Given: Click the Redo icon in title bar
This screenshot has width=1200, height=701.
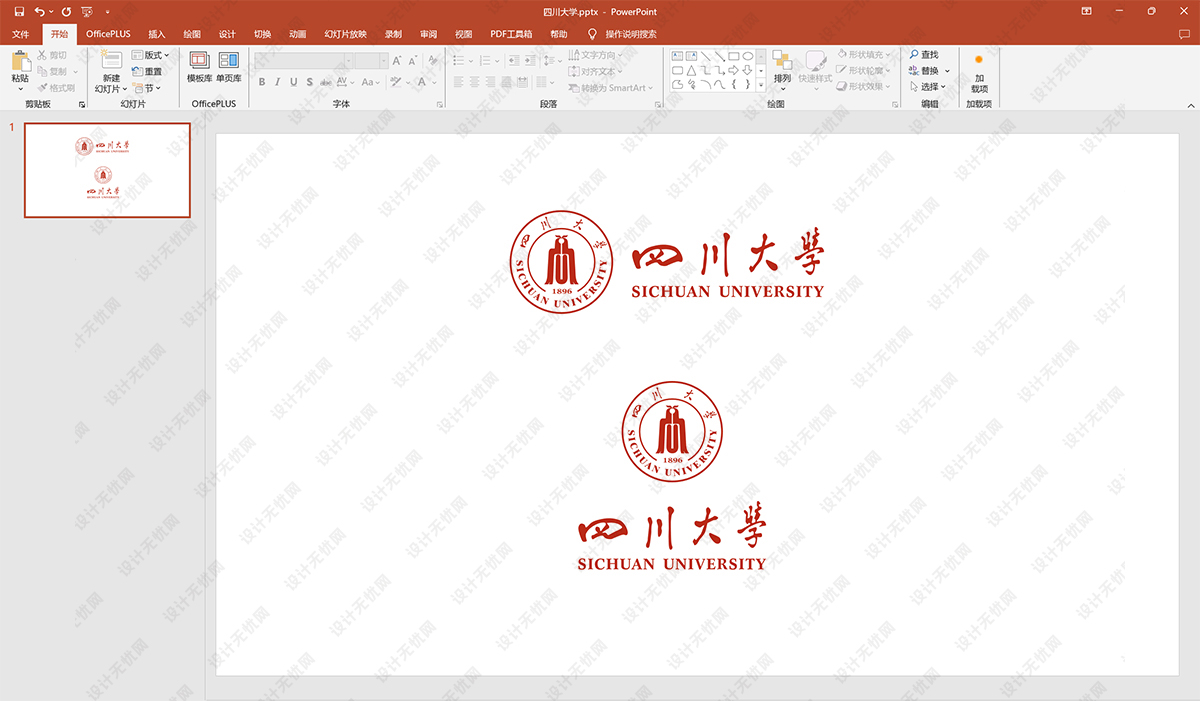Looking at the screenshot, I should tap(66, 11).
